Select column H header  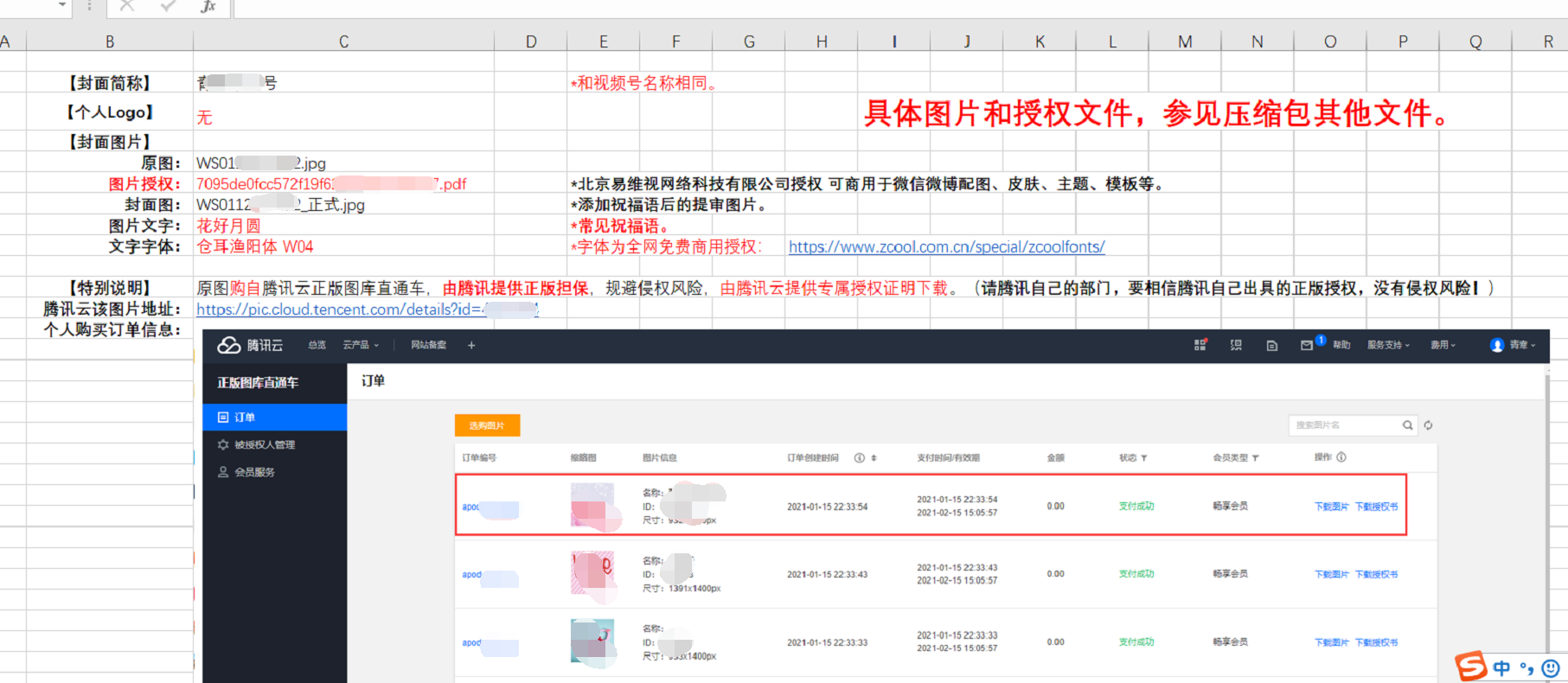pos(822,41)
